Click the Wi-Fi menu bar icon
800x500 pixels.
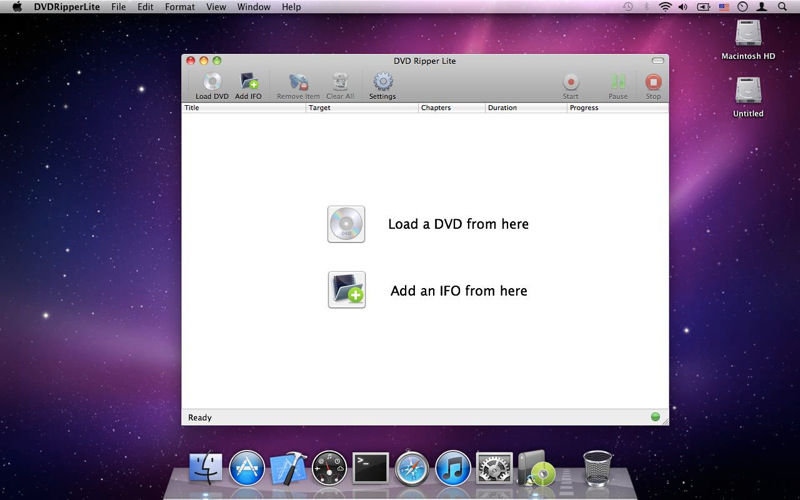coord(665,7)
